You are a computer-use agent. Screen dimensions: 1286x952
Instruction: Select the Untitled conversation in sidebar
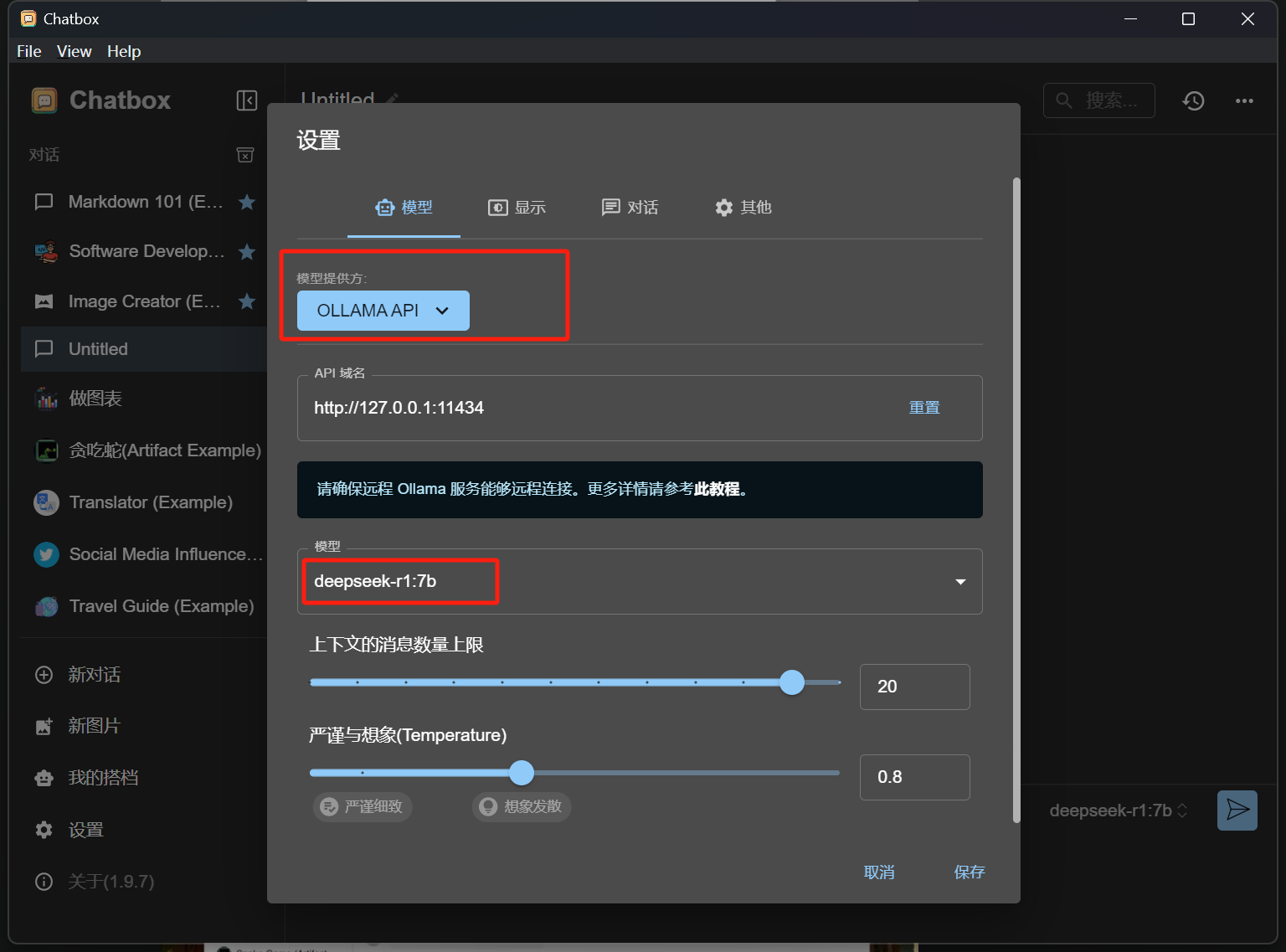click(x=144, y=349)
